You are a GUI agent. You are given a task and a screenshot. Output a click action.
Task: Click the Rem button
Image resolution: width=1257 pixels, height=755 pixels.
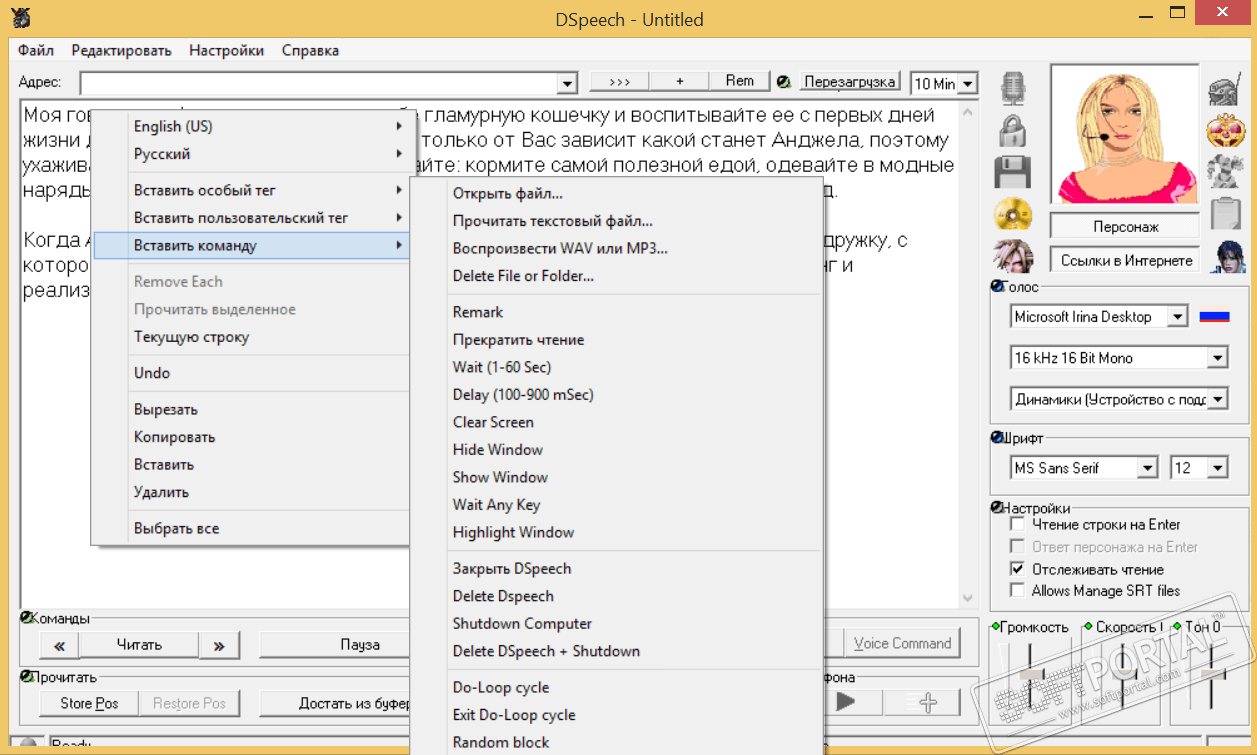pos(740,81)
